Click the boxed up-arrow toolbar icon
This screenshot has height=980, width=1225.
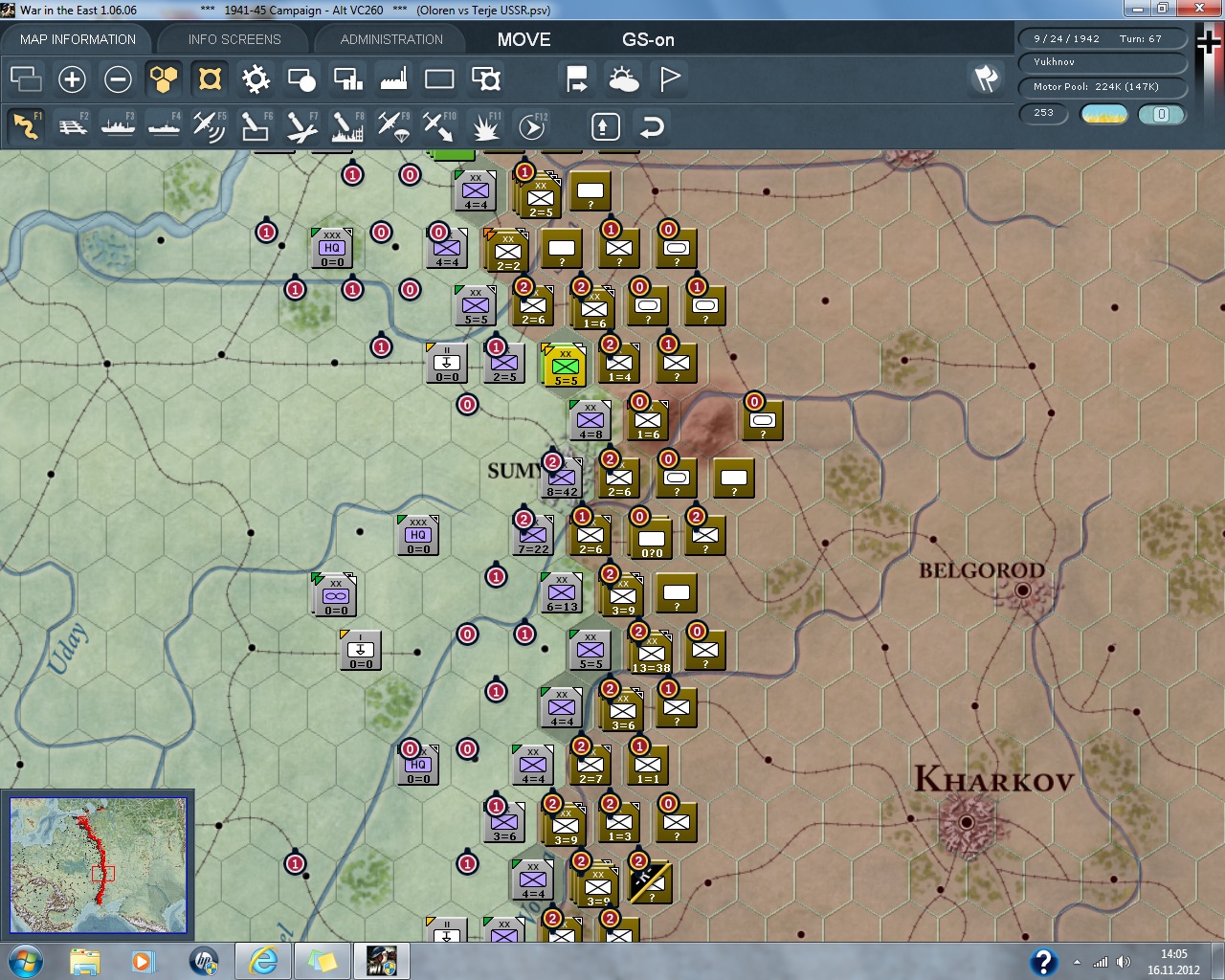(606, 126)
